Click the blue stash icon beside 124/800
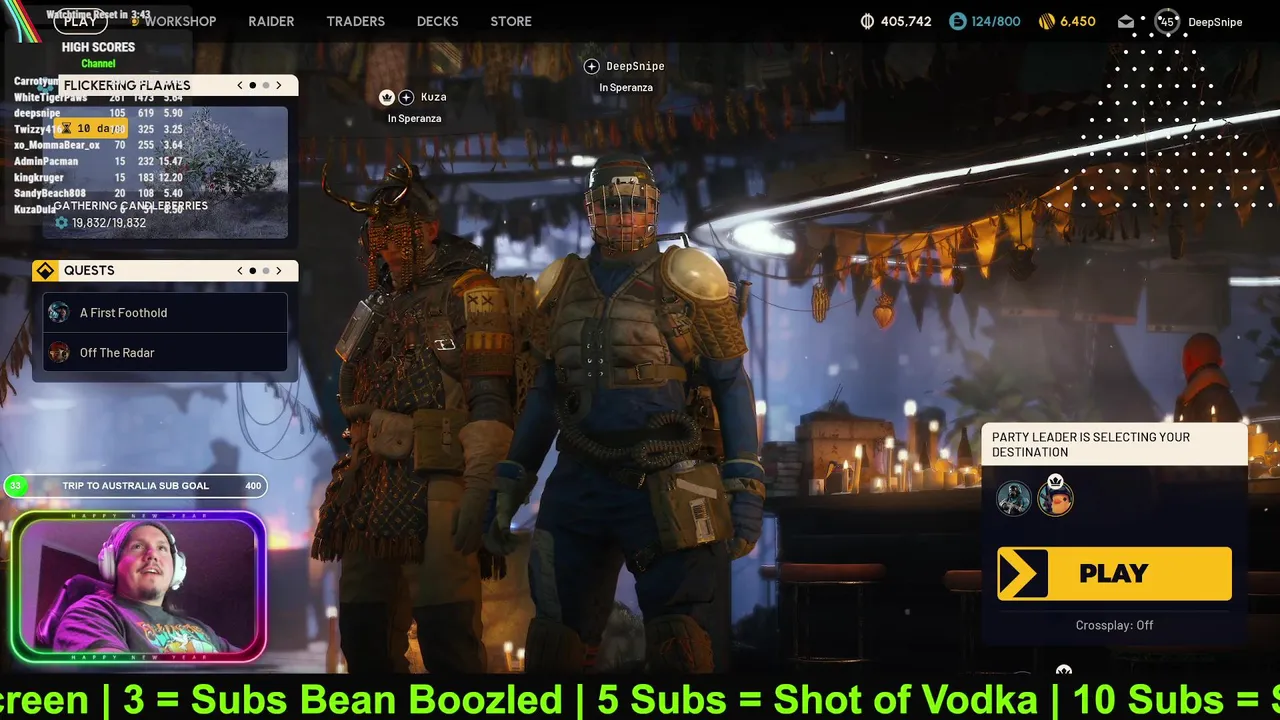Image resolution: width=1280 pixels, height=720 pixels. (957, 21)
